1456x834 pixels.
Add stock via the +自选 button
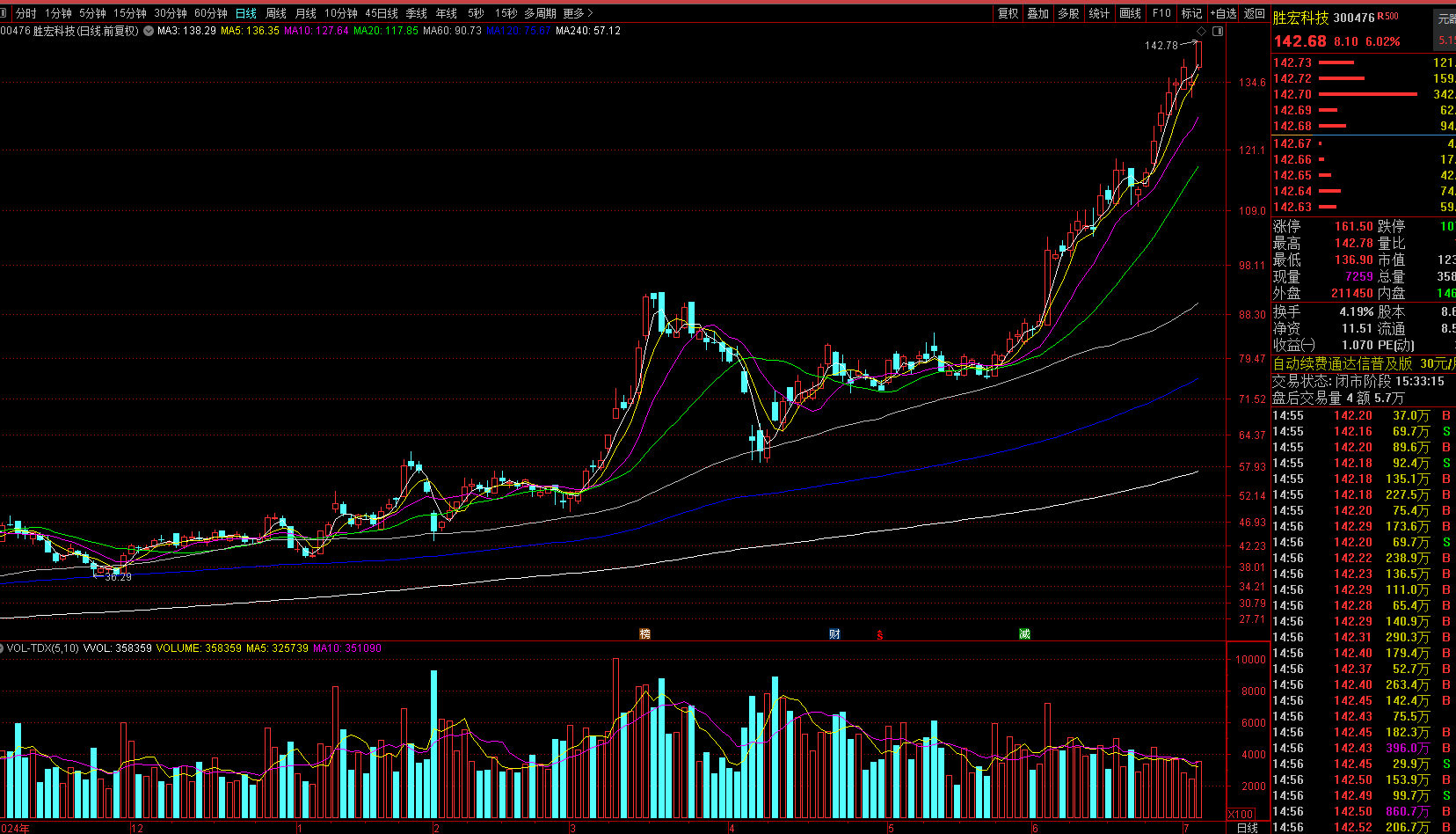1223,13
